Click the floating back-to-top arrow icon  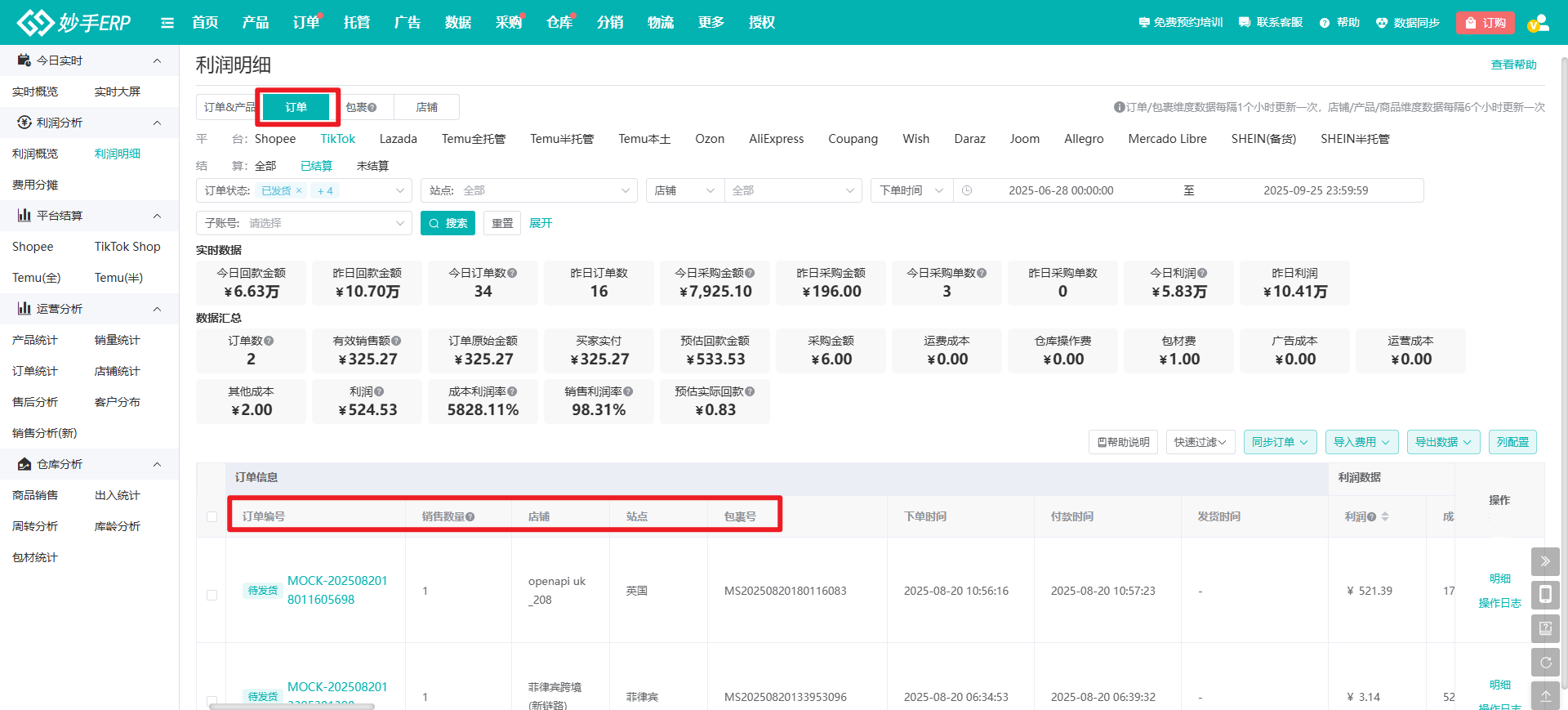pos(1545,696)
